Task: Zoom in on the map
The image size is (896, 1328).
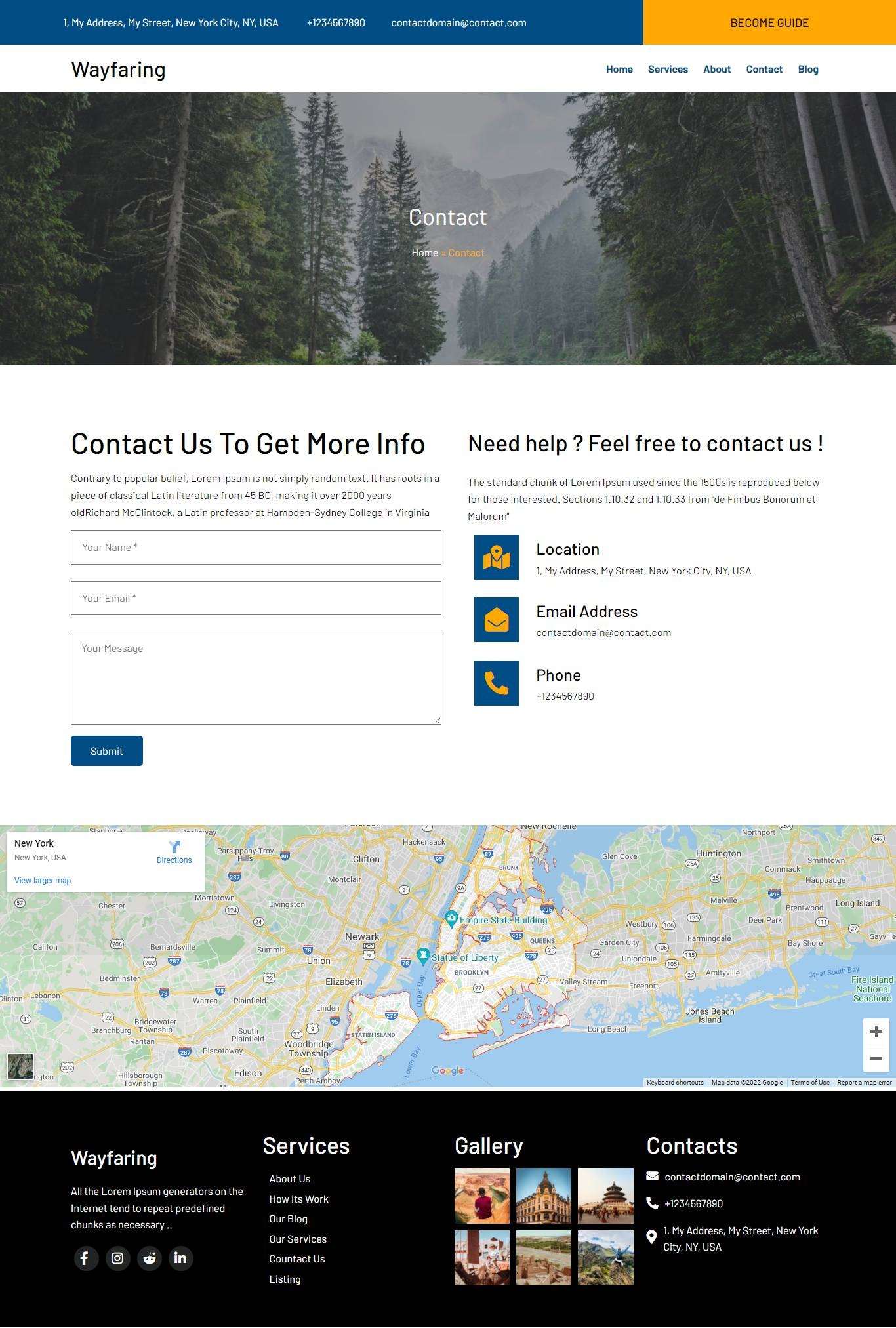Action: pyautogui.click(x=876, y=1032)
